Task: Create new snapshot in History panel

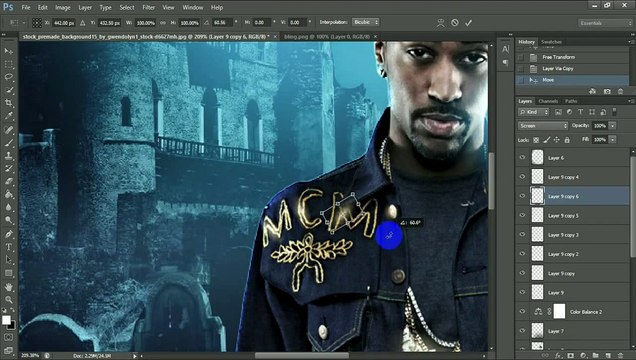Action: click(x=607, y=92)
